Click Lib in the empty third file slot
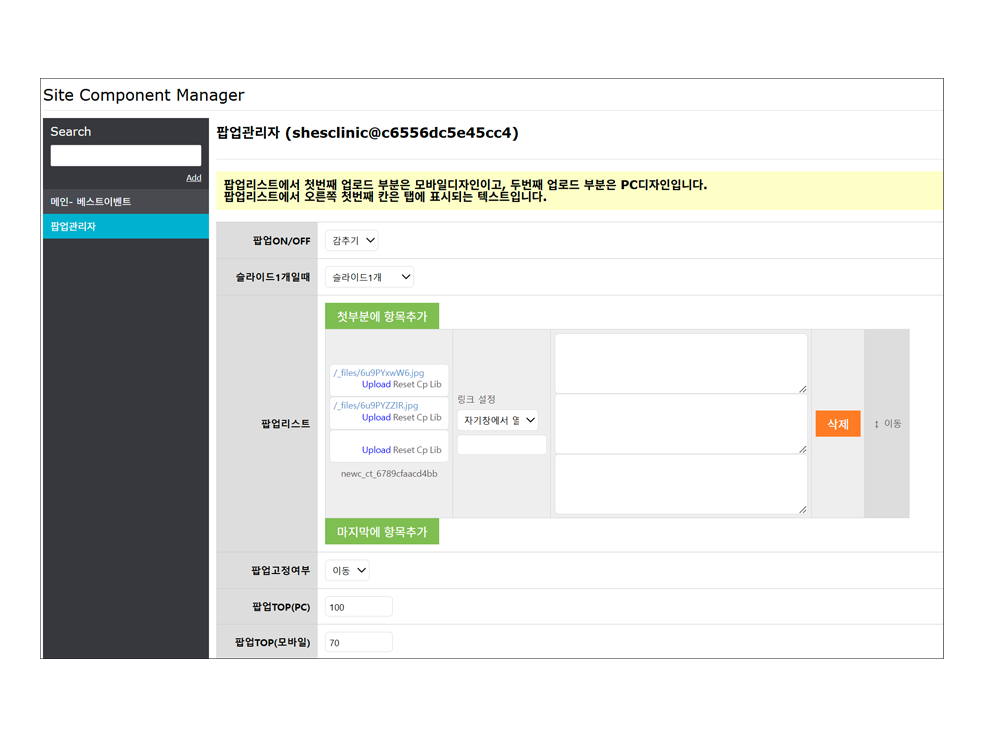 coord(435,450)
